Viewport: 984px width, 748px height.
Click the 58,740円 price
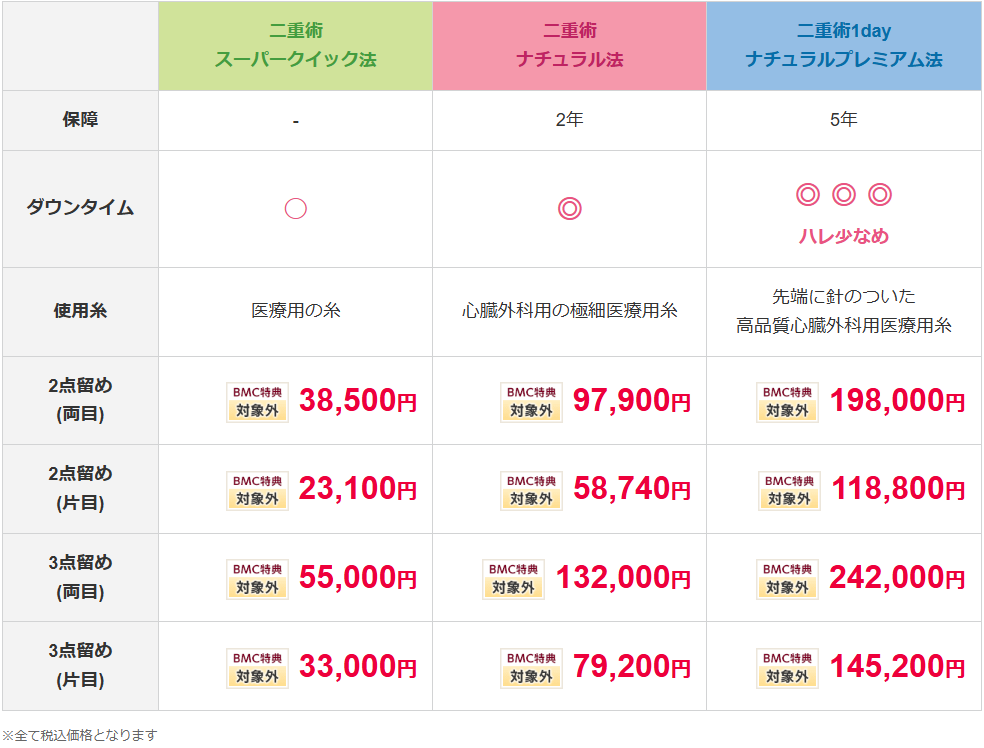[x=631, y=489]
